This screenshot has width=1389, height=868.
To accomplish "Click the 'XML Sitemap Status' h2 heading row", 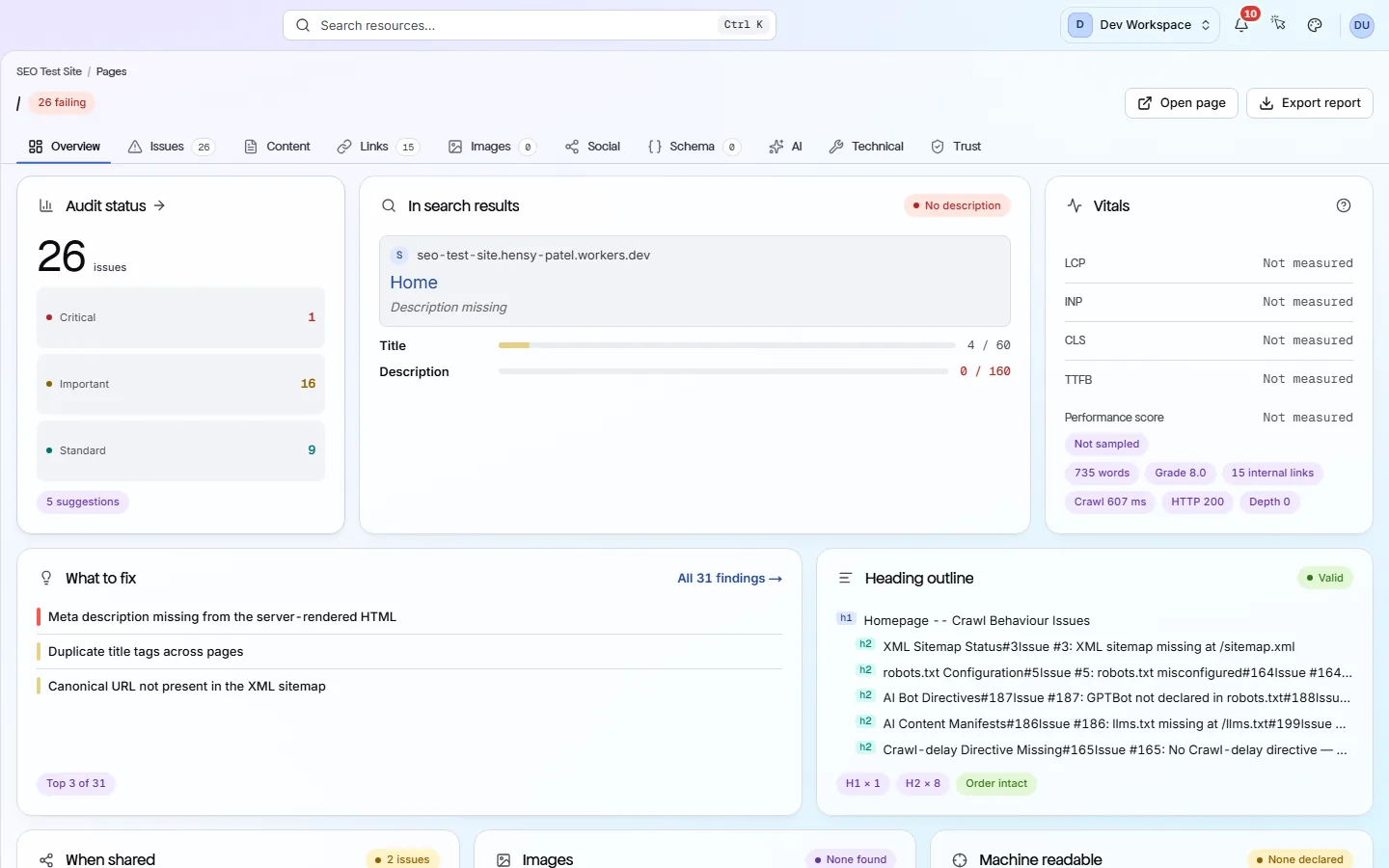I will 1104,646.
